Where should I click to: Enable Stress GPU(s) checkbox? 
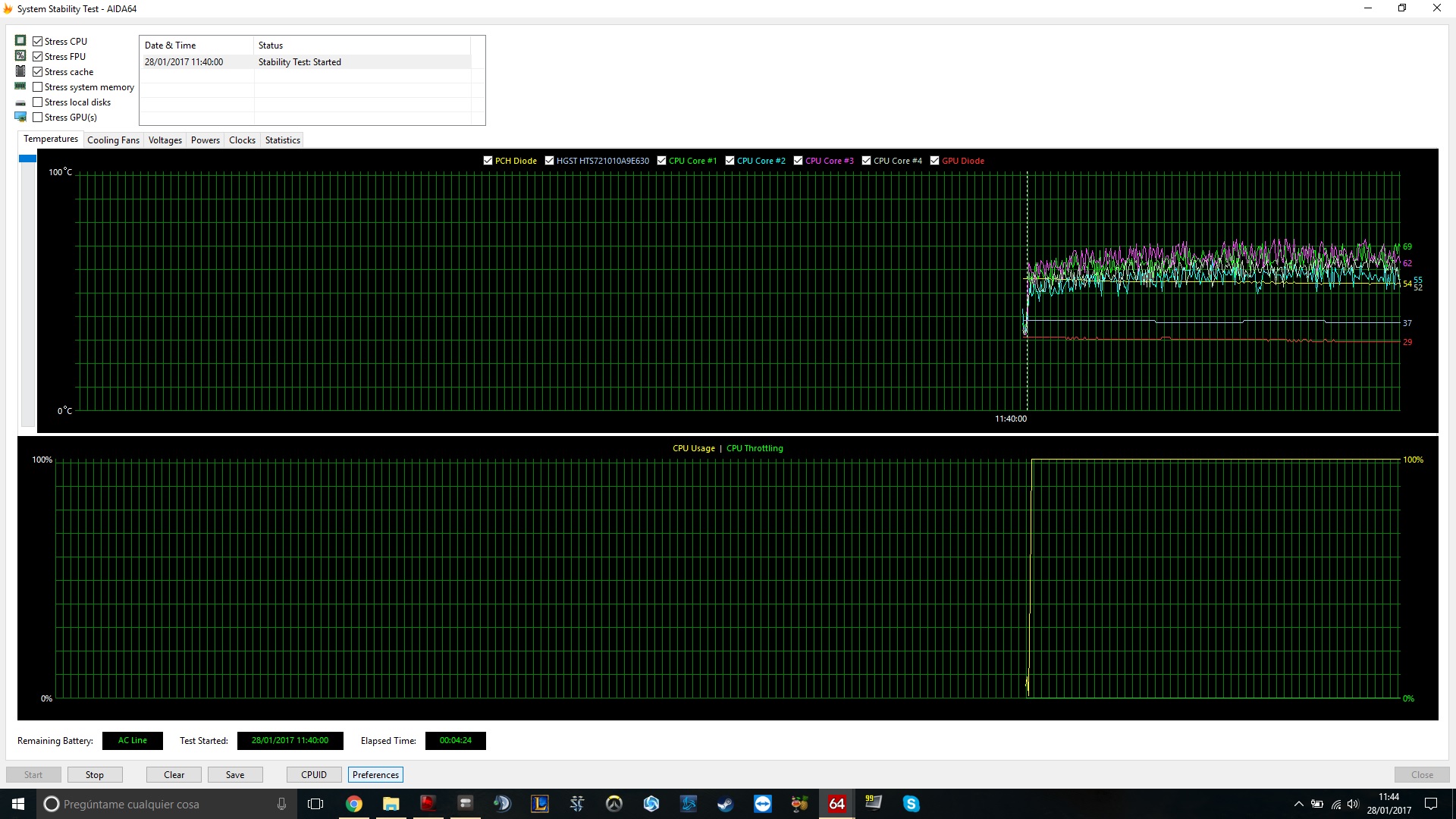tap(38, 118)
